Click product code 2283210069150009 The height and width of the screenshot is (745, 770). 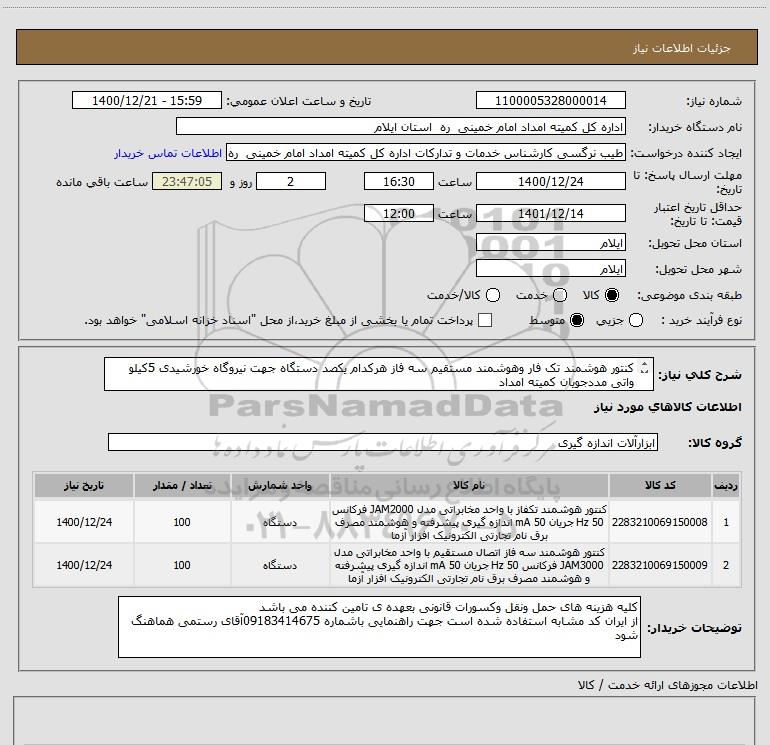point(660,565)
